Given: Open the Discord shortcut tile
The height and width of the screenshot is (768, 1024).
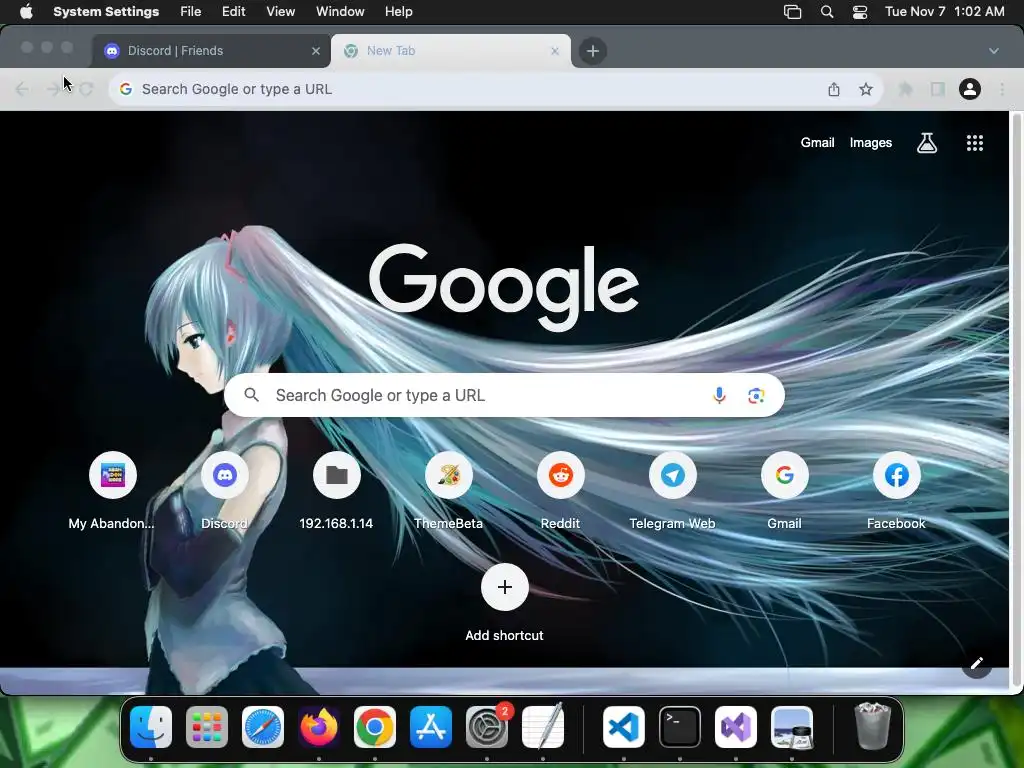Looking at the screenshot, I should tap(225, 490).
